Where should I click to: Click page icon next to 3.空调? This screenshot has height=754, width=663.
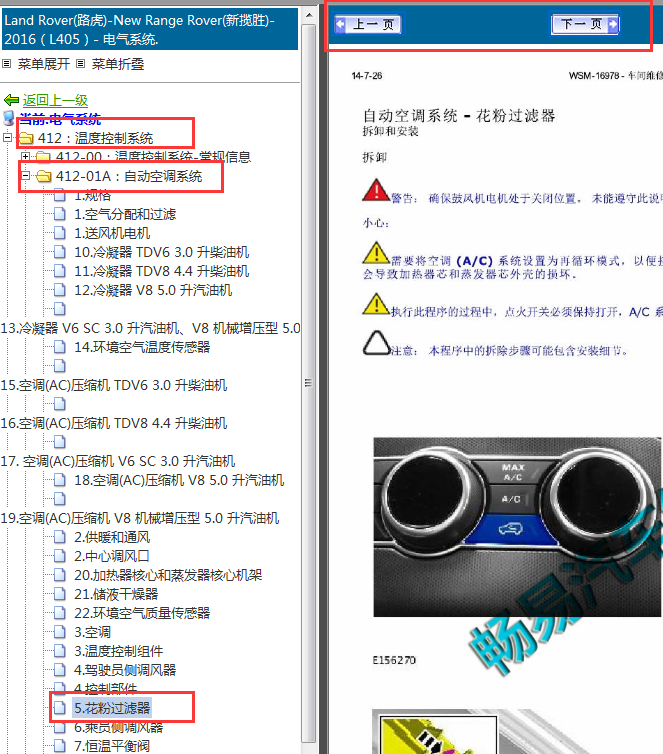[x=60, y=632]
